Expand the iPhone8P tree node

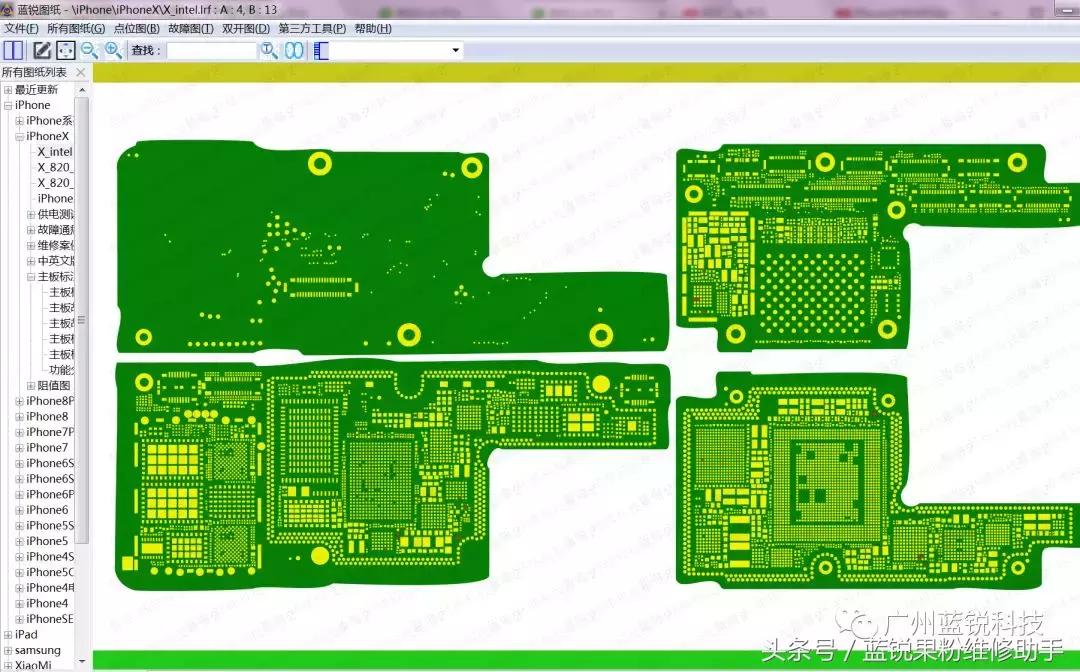20,401
